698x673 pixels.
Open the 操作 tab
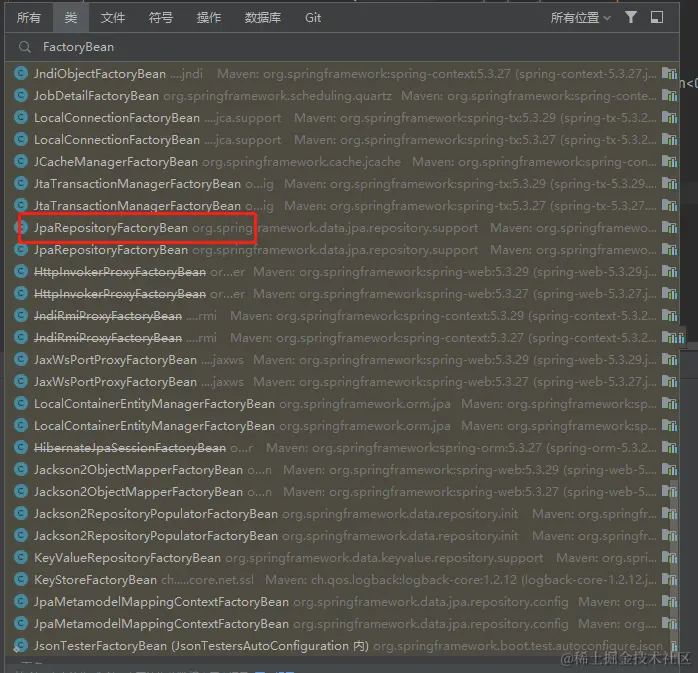point(209,18)
